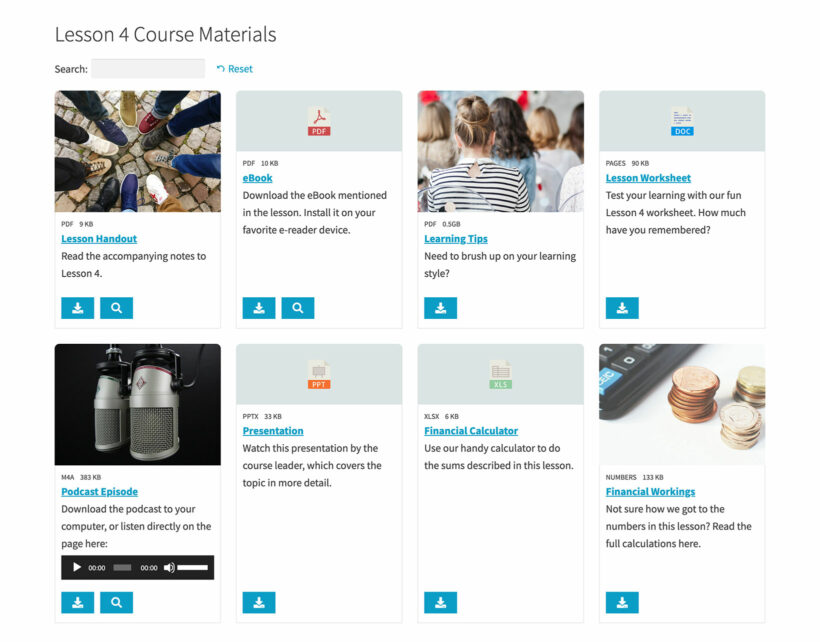The width and height of the screenshot is (820, 642).
Task: Click inside the Search input field
Action: coord(148,68)
